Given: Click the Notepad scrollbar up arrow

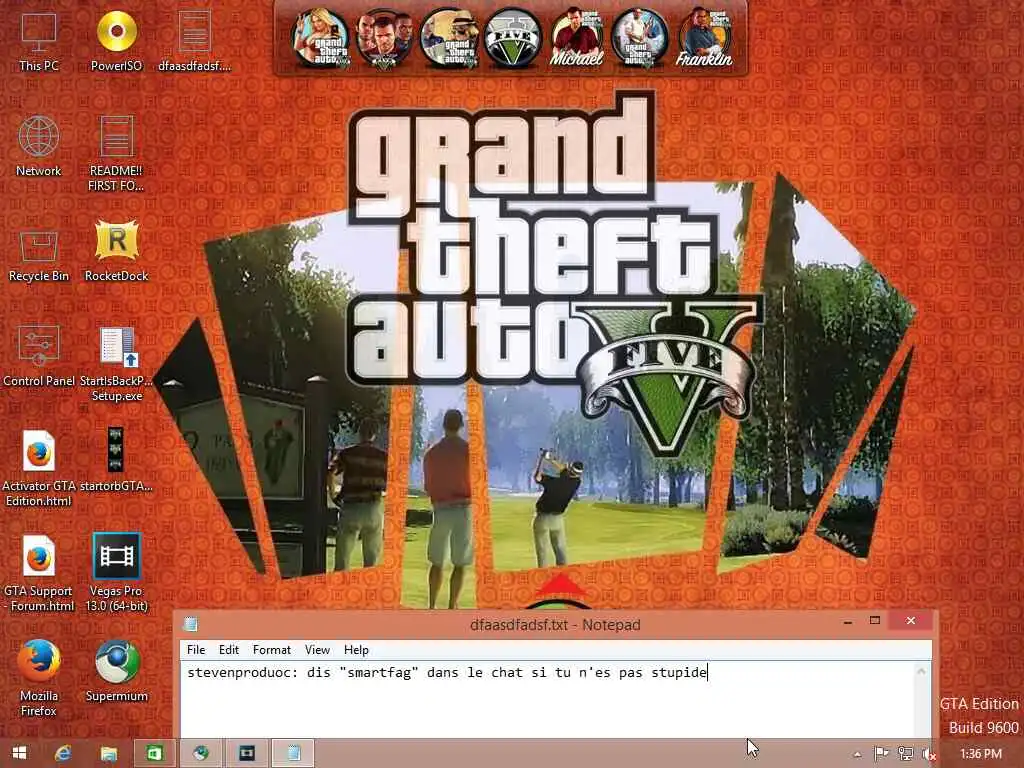Looking at the screenshot, I should pos(921,671).
